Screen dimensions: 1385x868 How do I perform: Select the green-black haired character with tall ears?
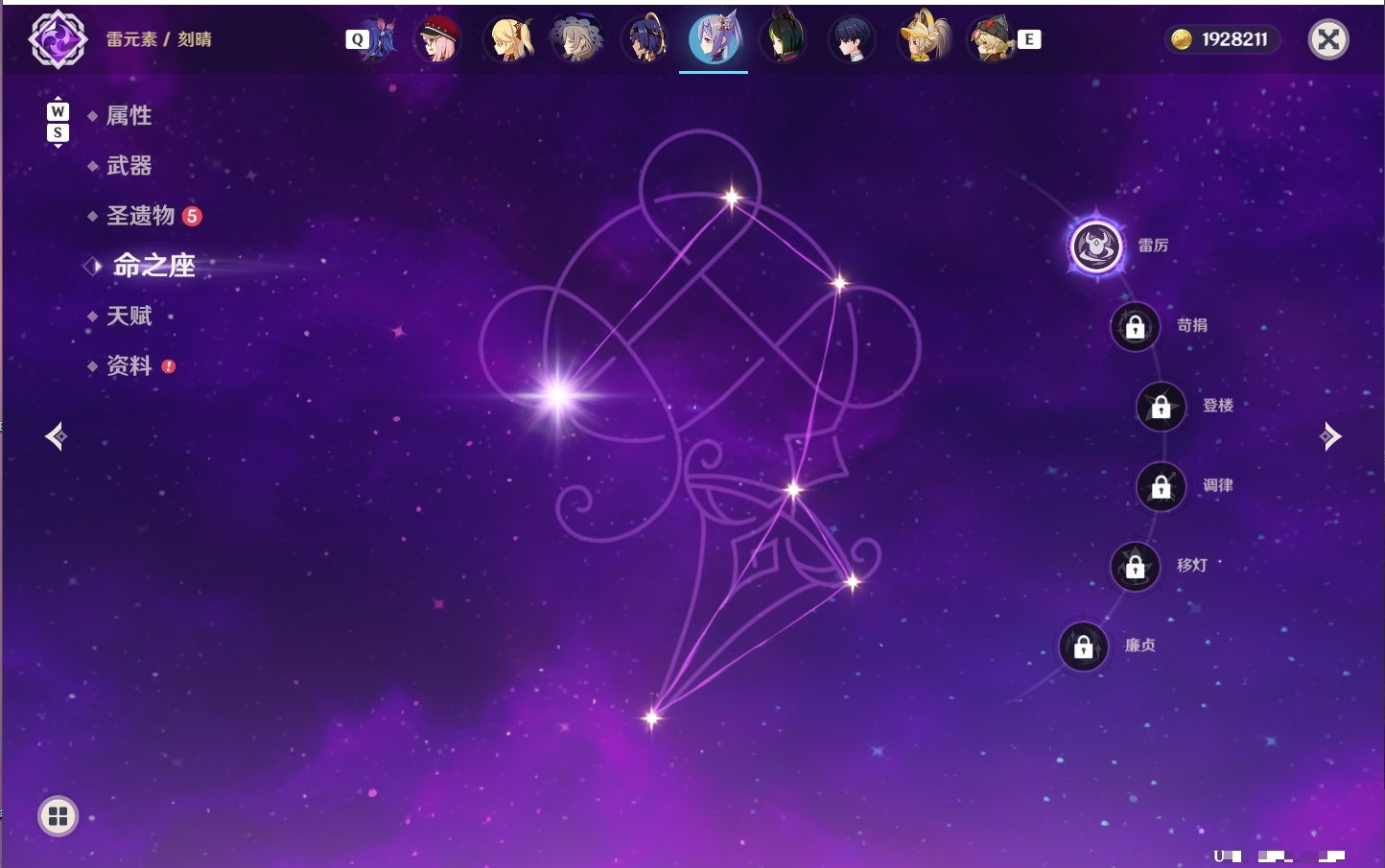784,39
